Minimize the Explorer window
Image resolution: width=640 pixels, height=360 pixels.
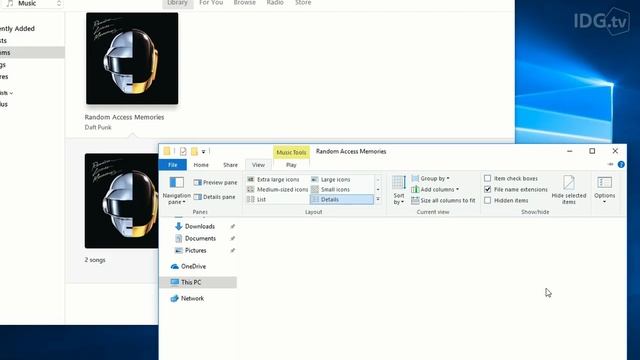(569, 151)
